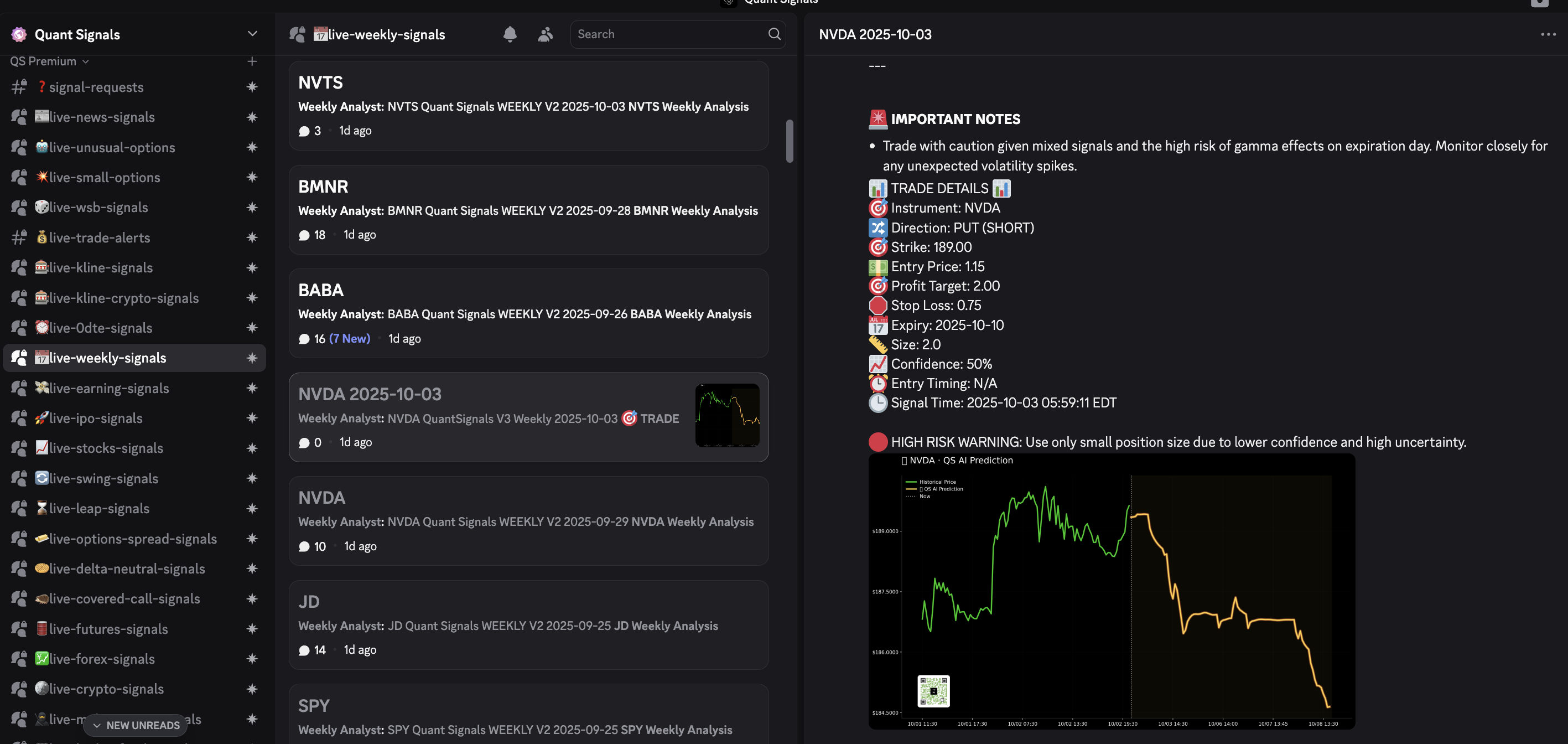Click comment count icon on JD post
This screenshot has width=1568, height=744.
pyautogui.click(x=304, y=650)
